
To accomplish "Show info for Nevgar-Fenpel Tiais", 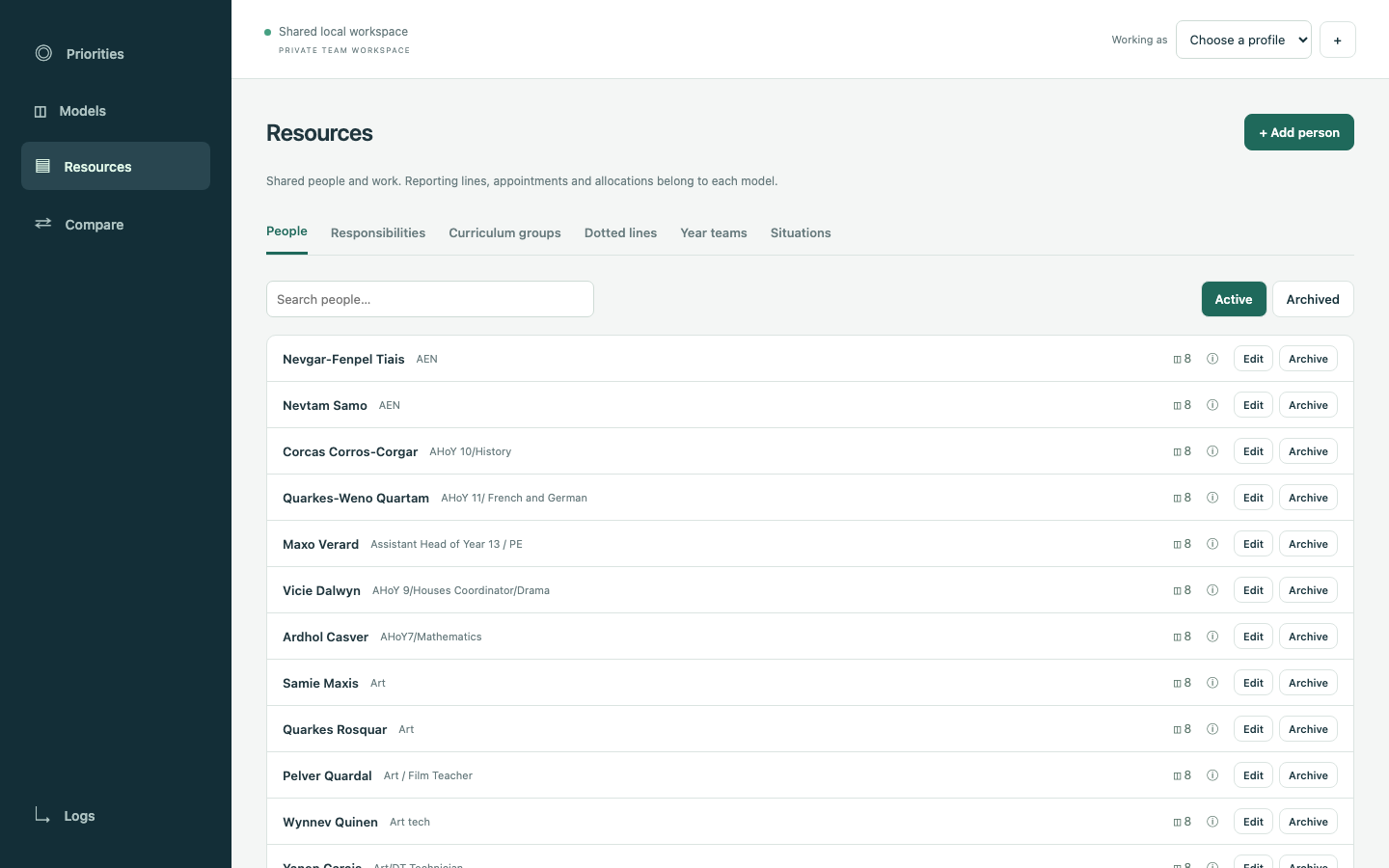I will 1212,359.
